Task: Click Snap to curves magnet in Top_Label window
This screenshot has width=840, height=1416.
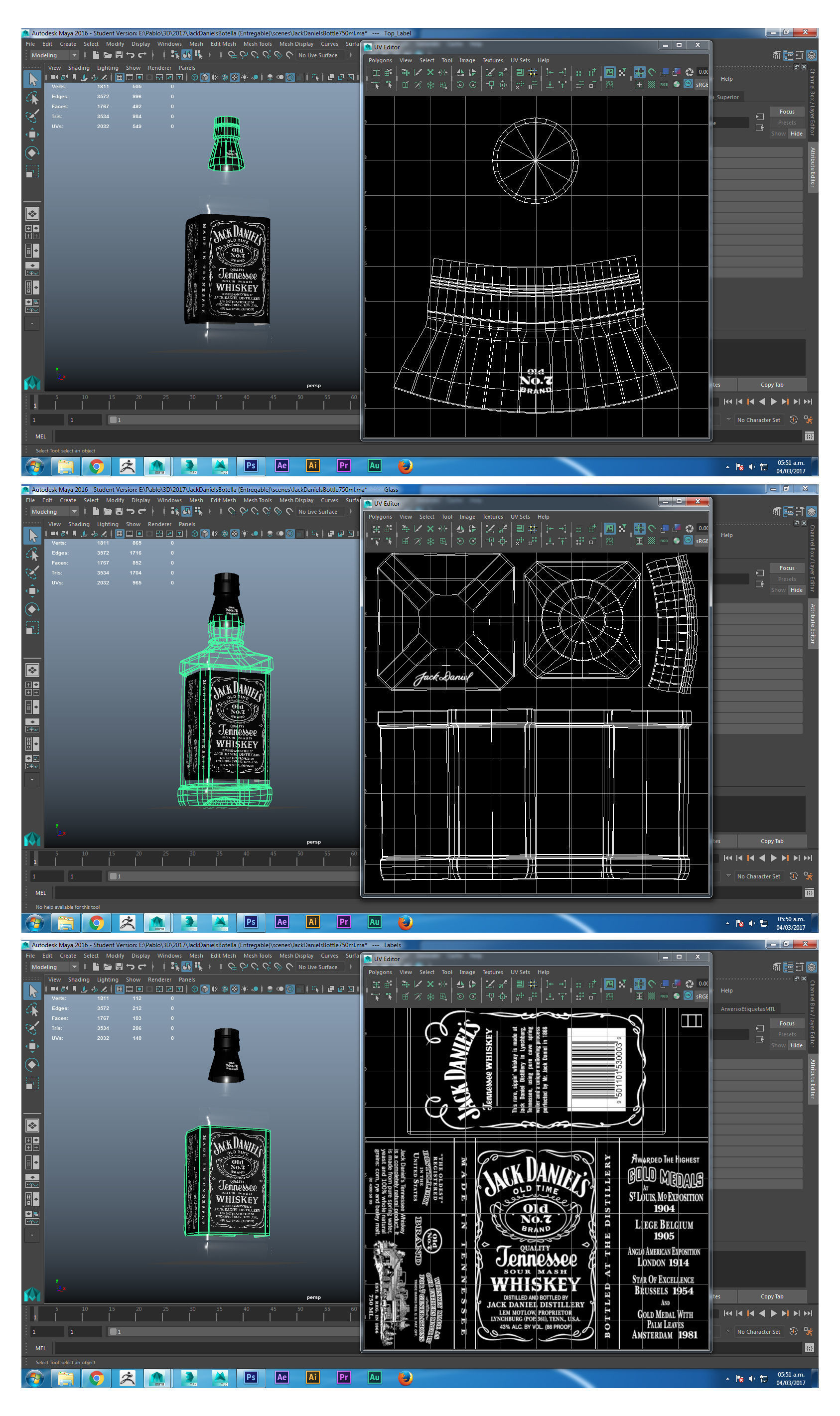Action: click(x=244, y=55)
